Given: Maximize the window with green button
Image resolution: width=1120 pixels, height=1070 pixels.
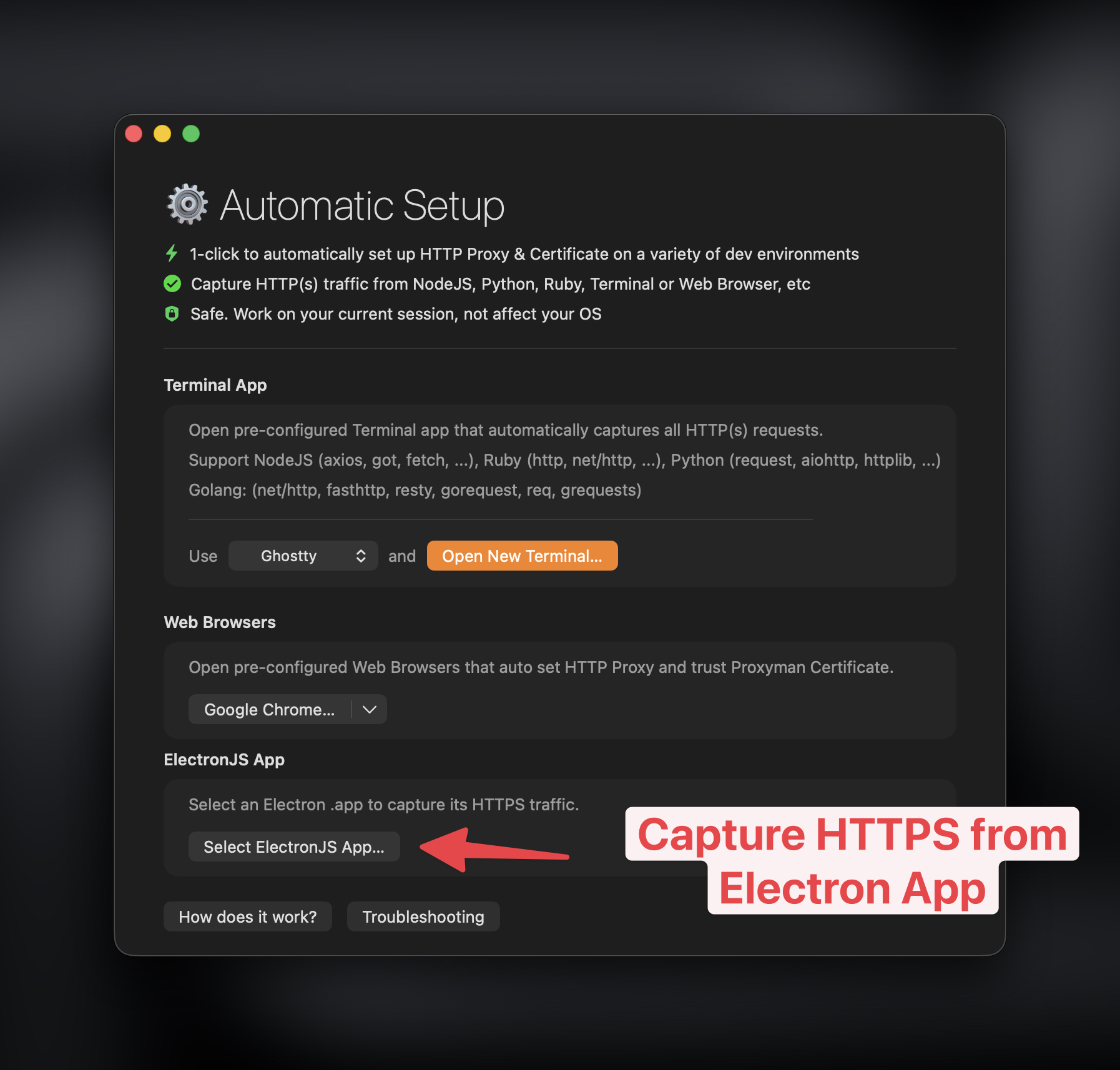Looking at the screenshot, I should [x=191, y=134].
